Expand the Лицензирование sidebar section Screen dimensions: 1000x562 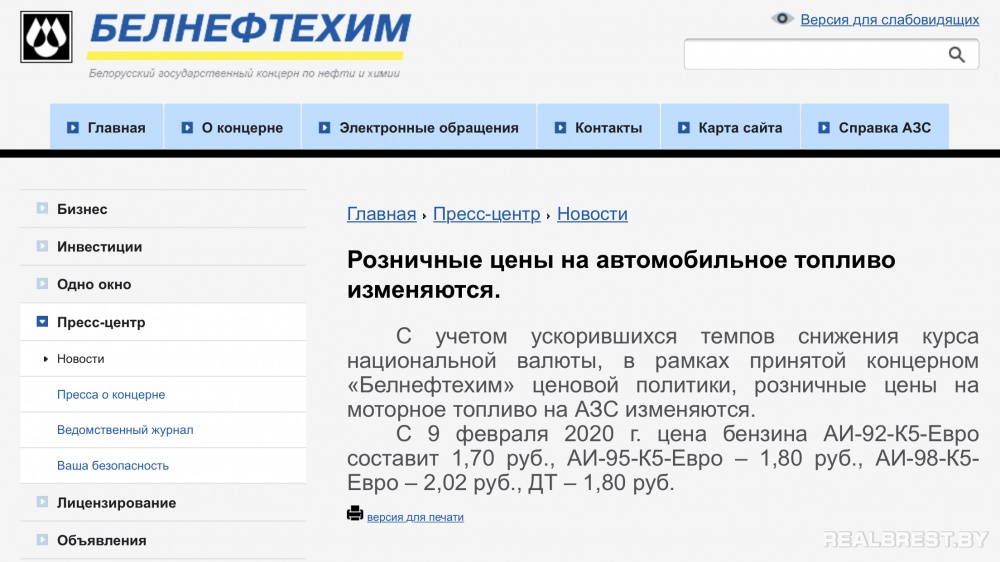tap(42, 502)
